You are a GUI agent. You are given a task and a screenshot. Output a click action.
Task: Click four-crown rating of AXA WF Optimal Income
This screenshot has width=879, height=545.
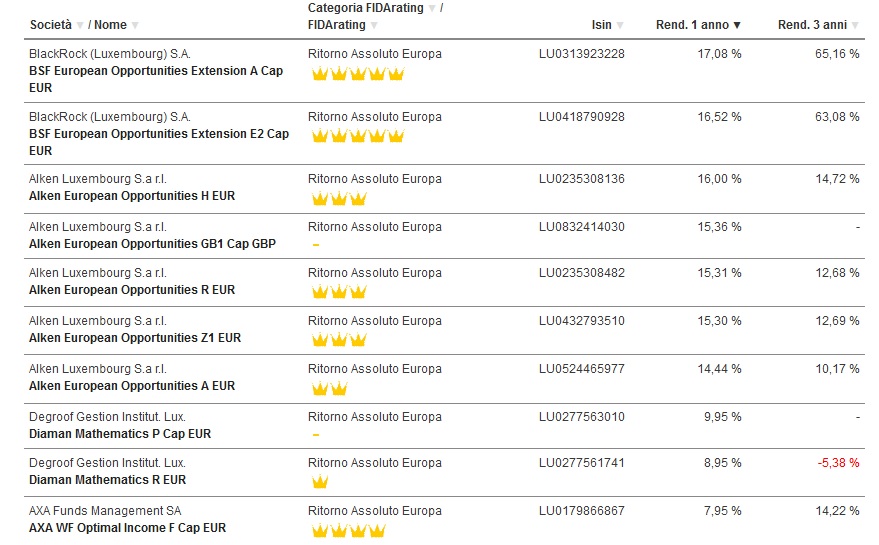point(348,530)
